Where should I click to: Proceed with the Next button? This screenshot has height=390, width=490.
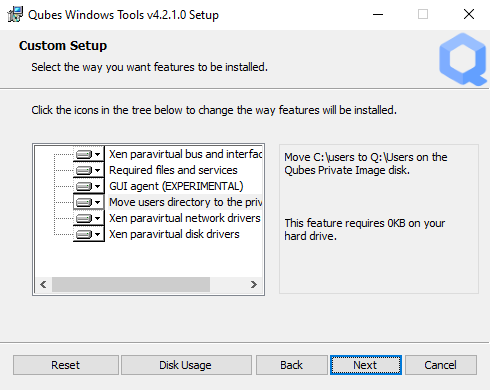(366, 365)
